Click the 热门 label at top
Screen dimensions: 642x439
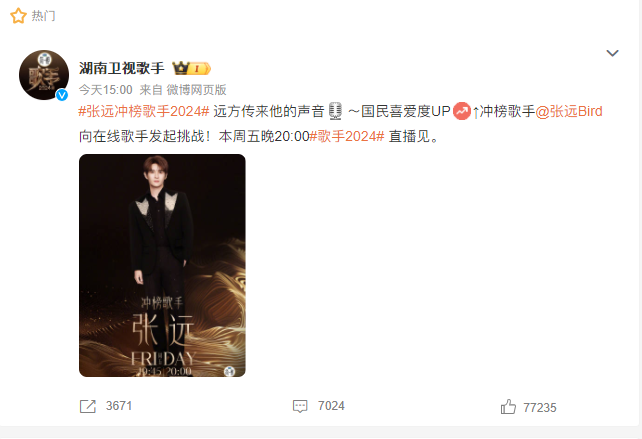point(43,16)
